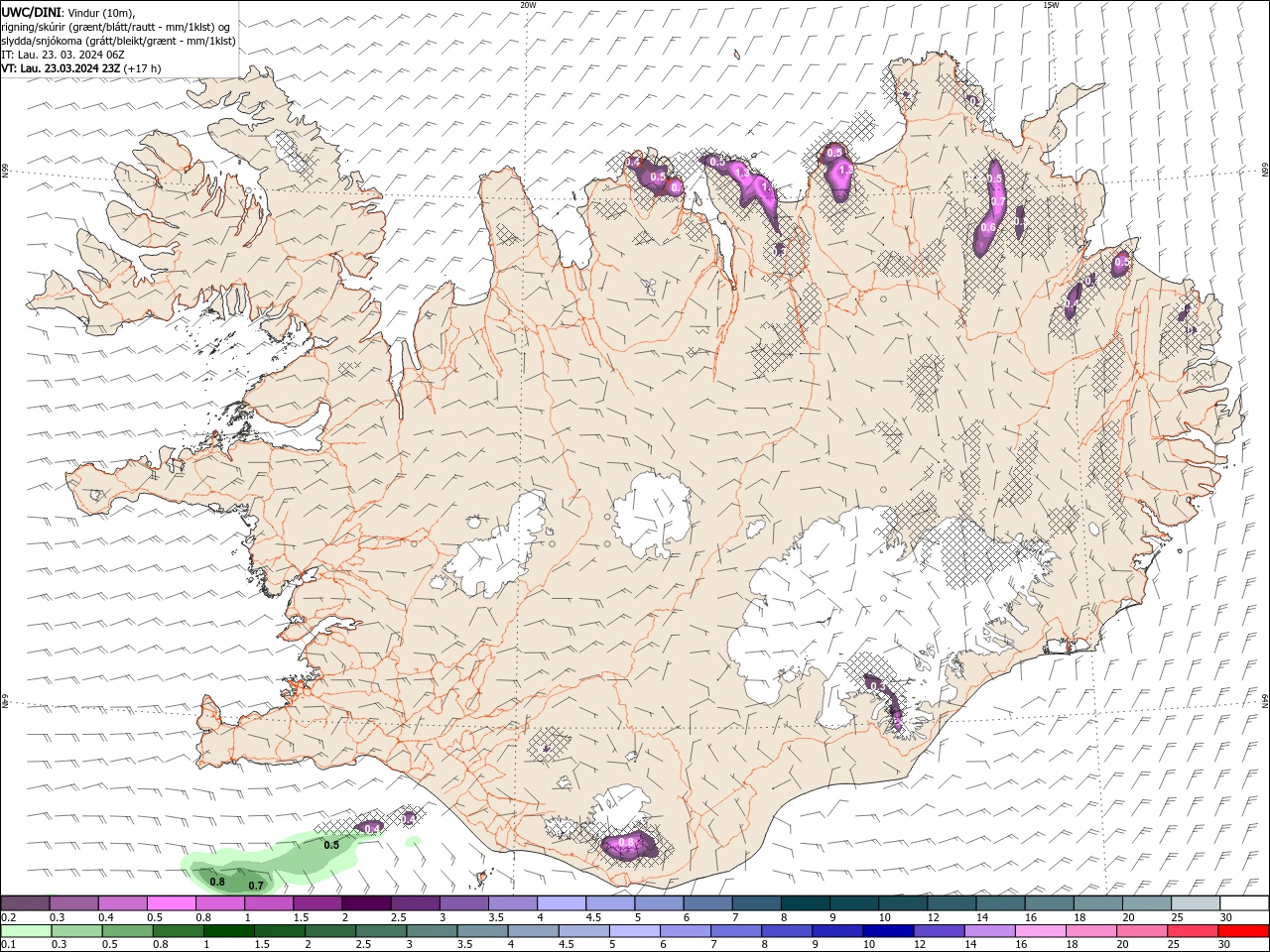
Task: Click the 1.3 value in the north coast snow band
Action: (741, 173)
